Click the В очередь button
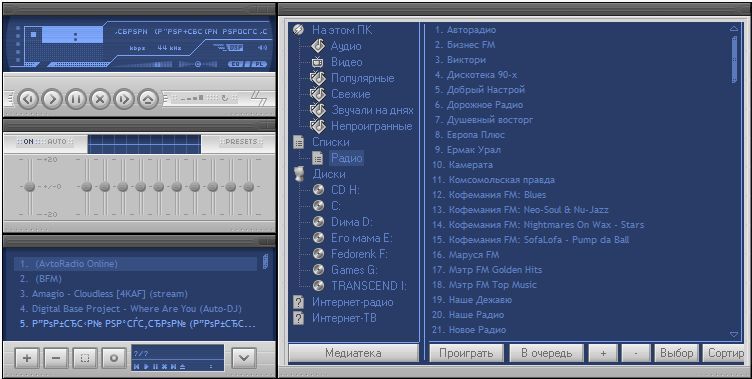Screen dimensions: 752x379 pyautogui.click(x=546, y=353)
